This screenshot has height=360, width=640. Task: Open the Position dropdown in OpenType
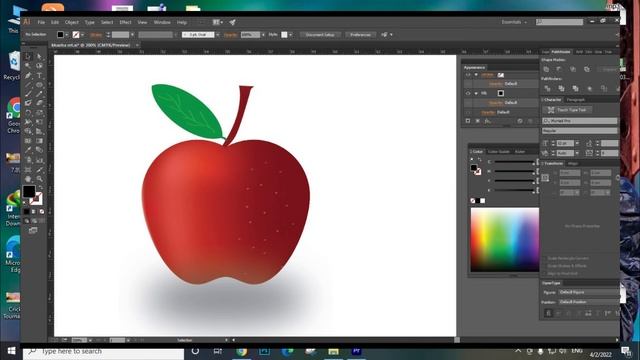click(588, 302)
